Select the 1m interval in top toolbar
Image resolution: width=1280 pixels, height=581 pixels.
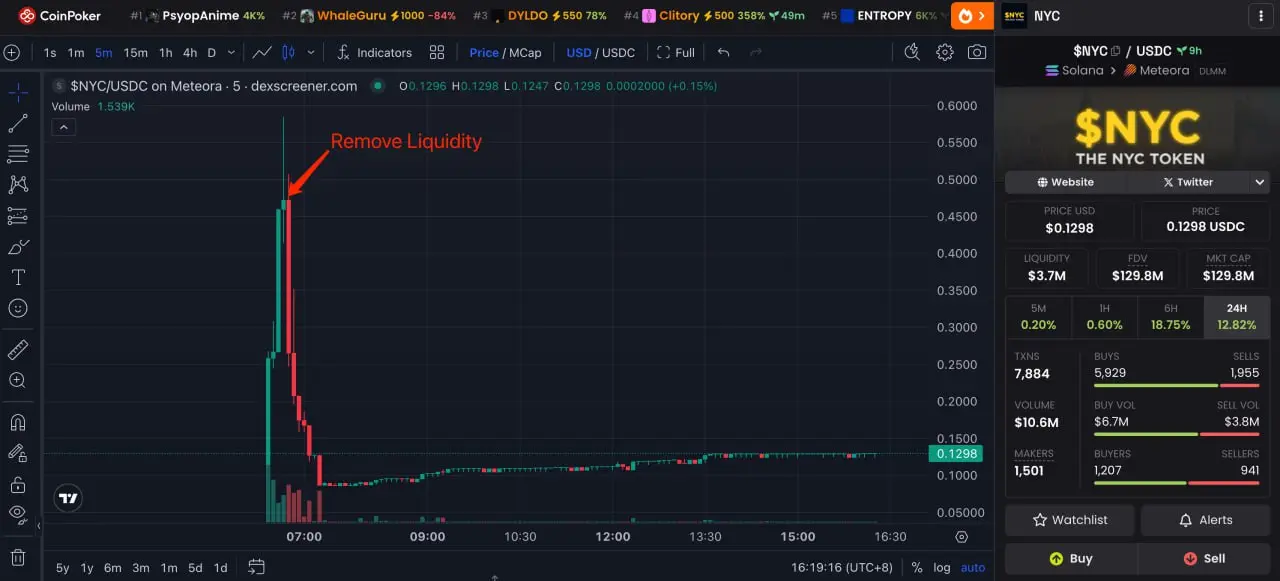[76, 52]
